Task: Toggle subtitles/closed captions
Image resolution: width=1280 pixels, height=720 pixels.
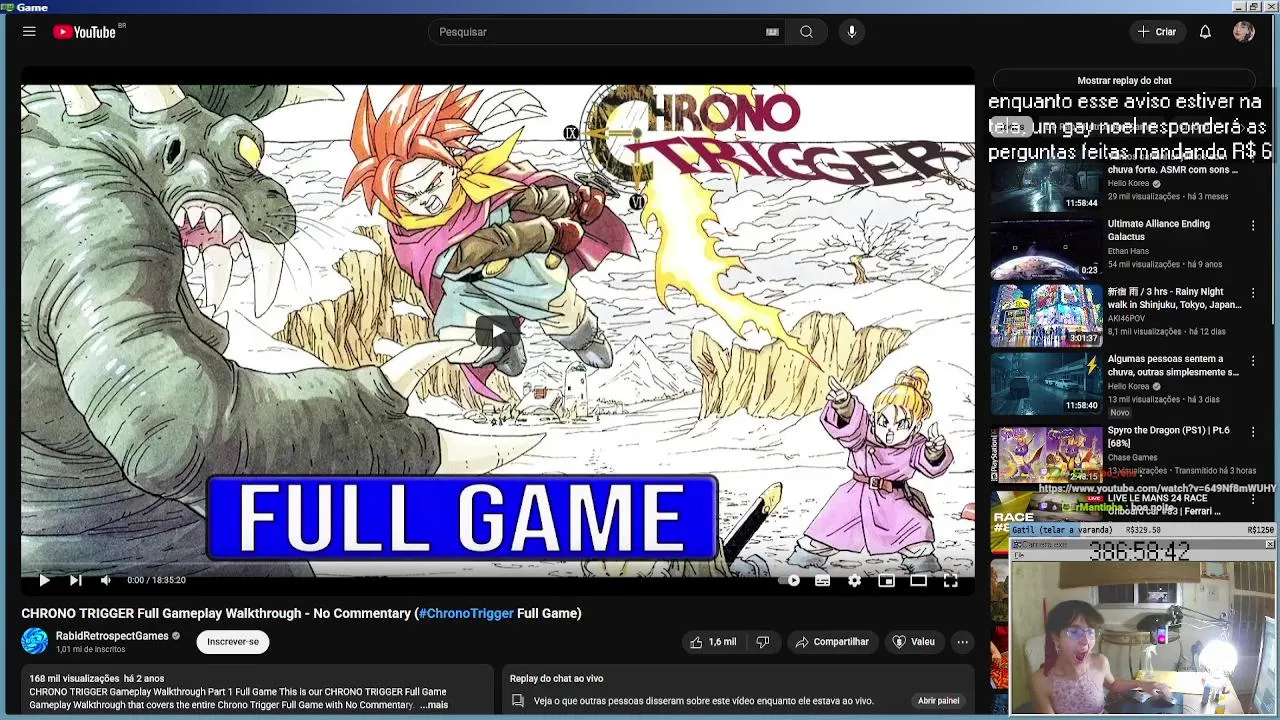Action: (822, 580)
